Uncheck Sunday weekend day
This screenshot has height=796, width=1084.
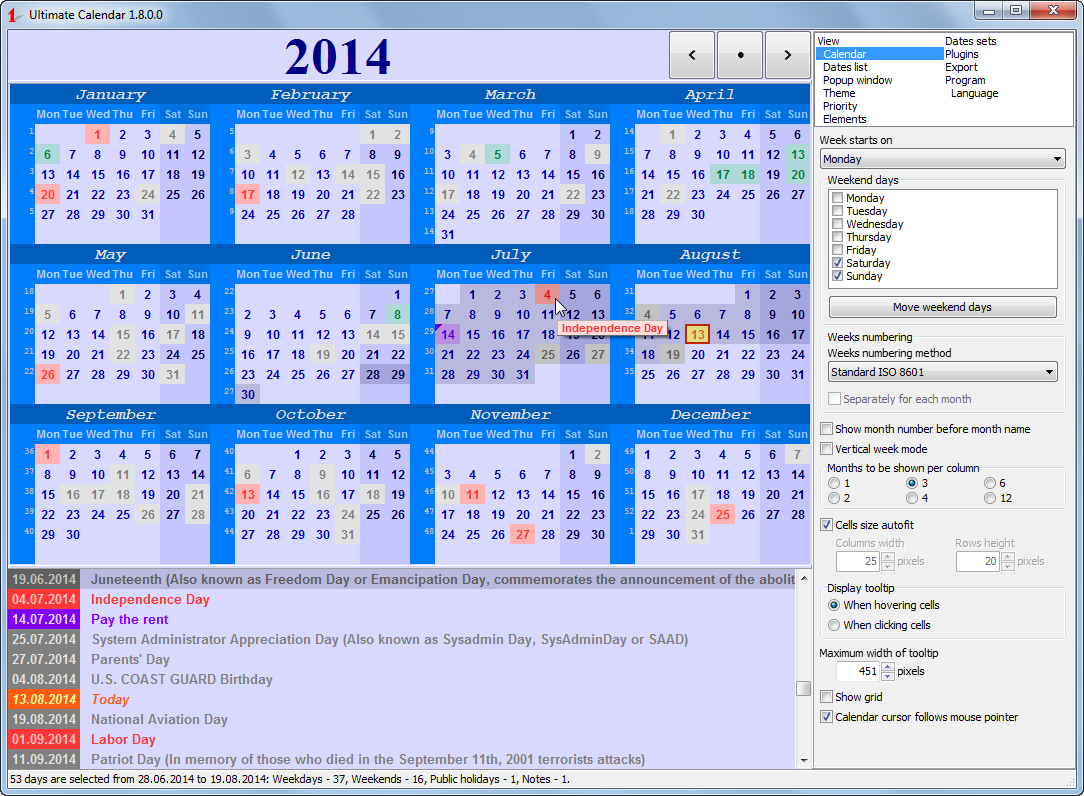tap(837, 276)
